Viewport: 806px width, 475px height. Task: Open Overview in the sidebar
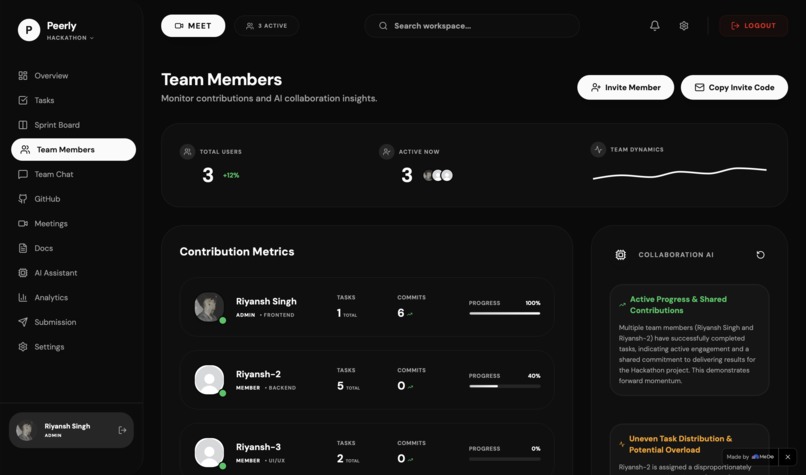coord(73,76)
